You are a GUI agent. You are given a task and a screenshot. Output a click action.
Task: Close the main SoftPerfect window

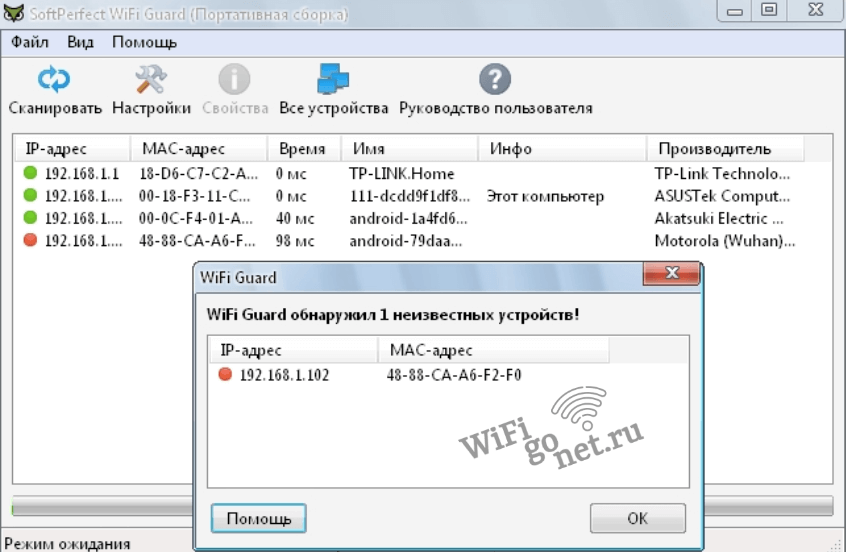pyautogui.click(x=816, y=11)
